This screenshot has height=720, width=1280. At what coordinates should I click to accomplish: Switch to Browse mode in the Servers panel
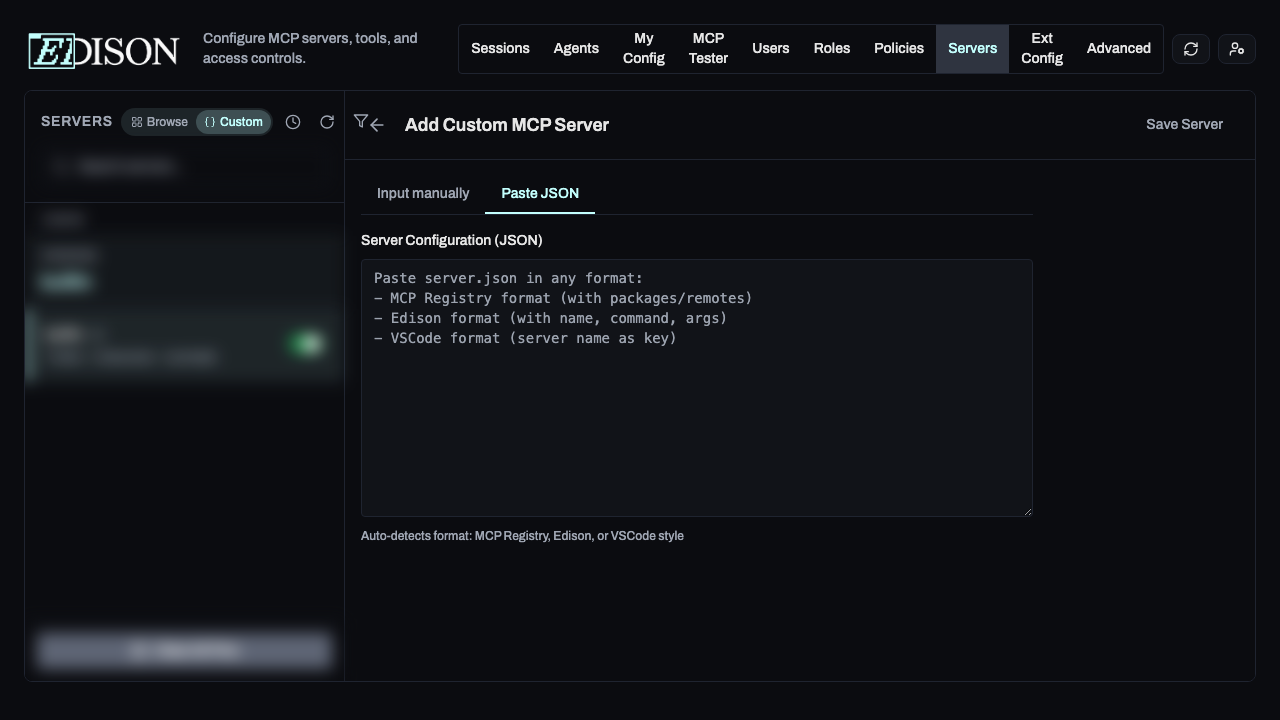point(159,121)
